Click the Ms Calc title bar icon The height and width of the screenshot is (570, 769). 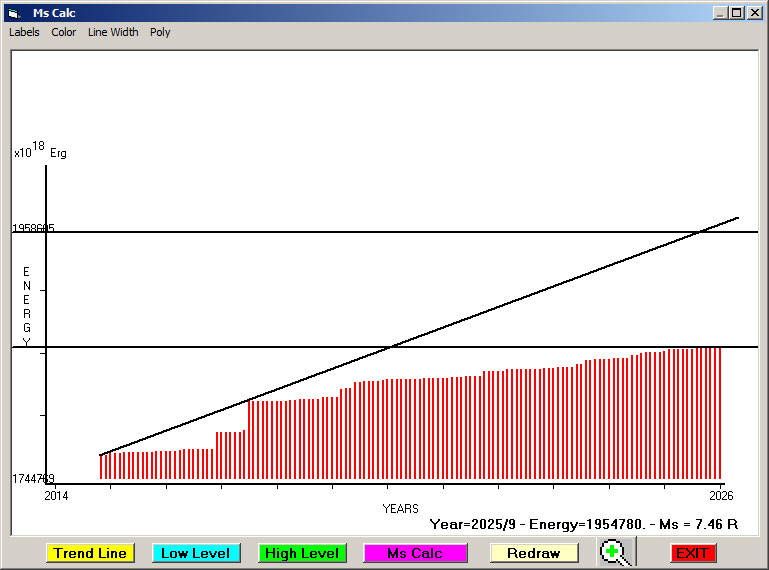tap(13, 13)
